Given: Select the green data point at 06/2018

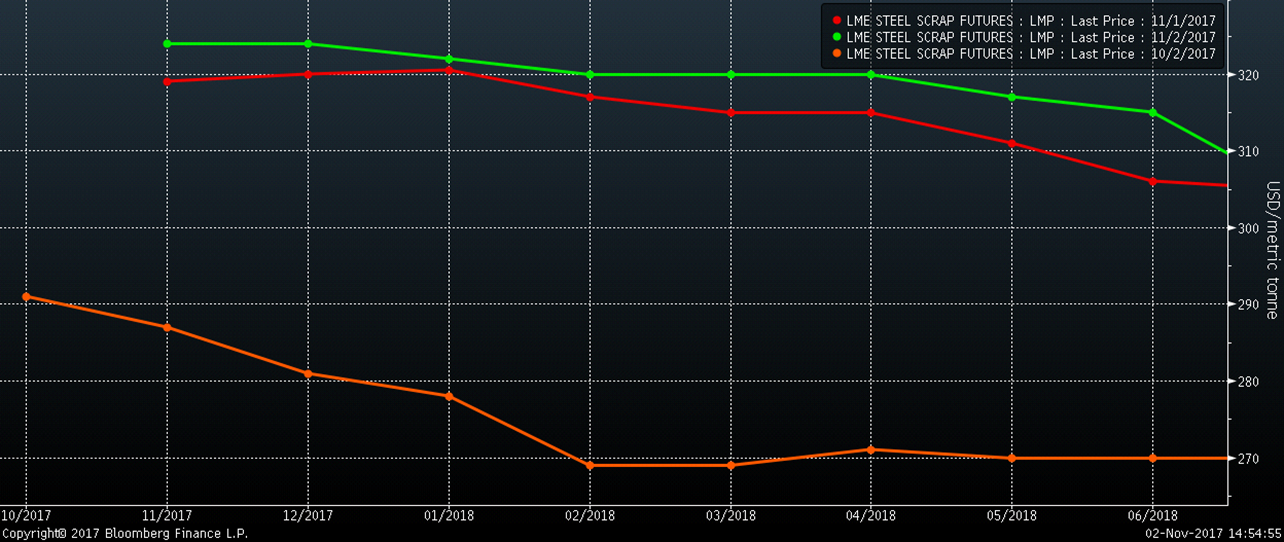Looking at the screenshot, I should tap(1152, 112).
